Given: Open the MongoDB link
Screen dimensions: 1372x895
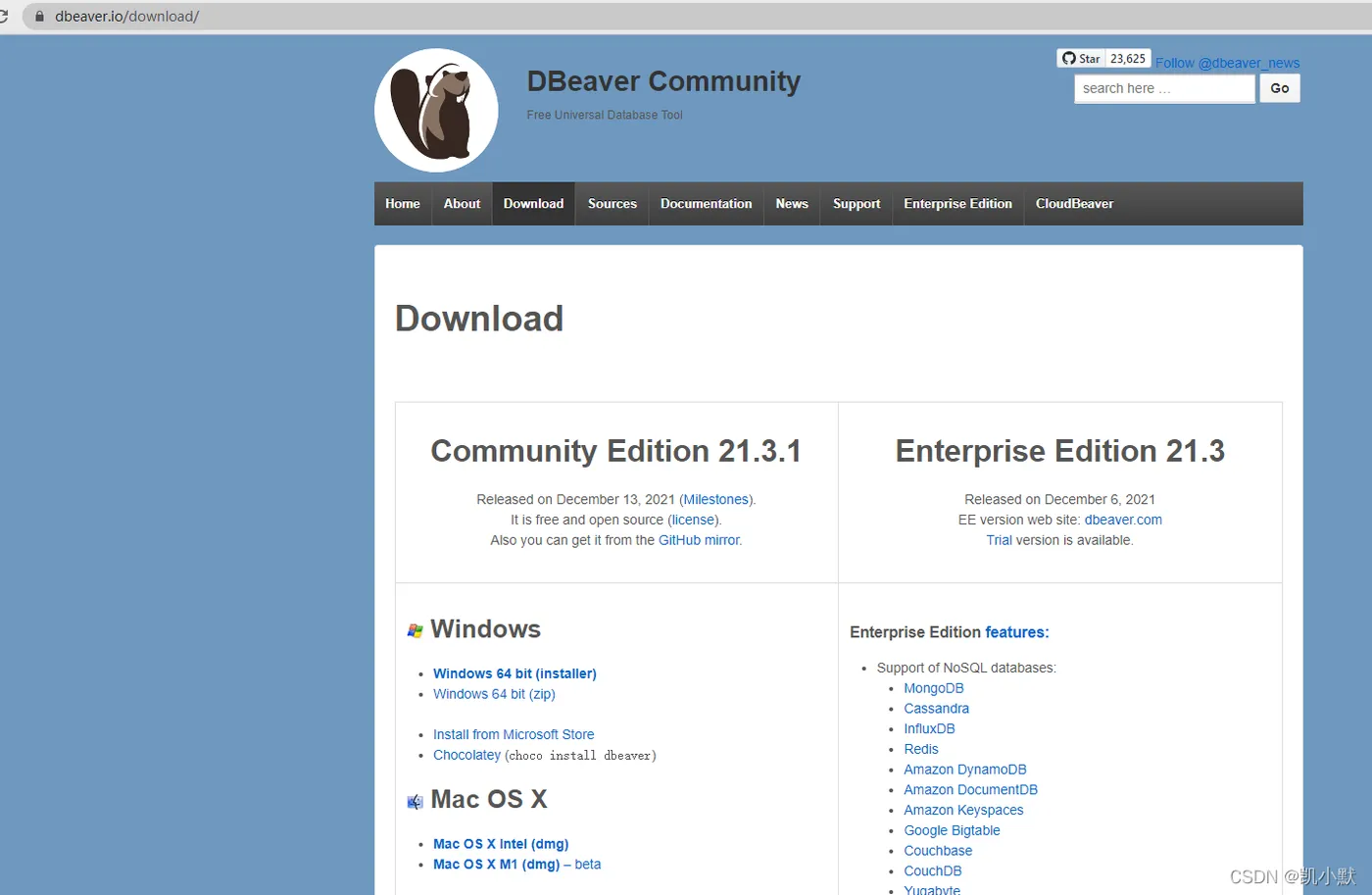Looking at the screenshot, I should point(934,688).
